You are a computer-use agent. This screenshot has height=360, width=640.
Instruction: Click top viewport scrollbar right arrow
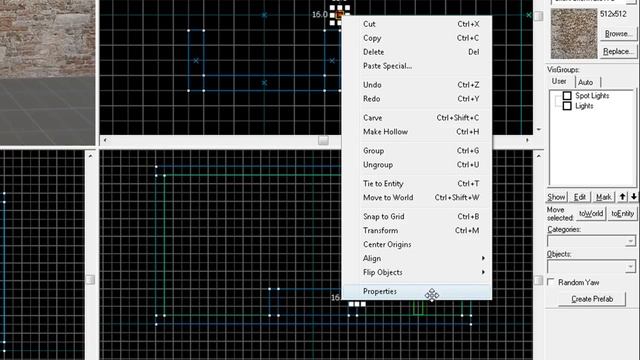point(527,140)
